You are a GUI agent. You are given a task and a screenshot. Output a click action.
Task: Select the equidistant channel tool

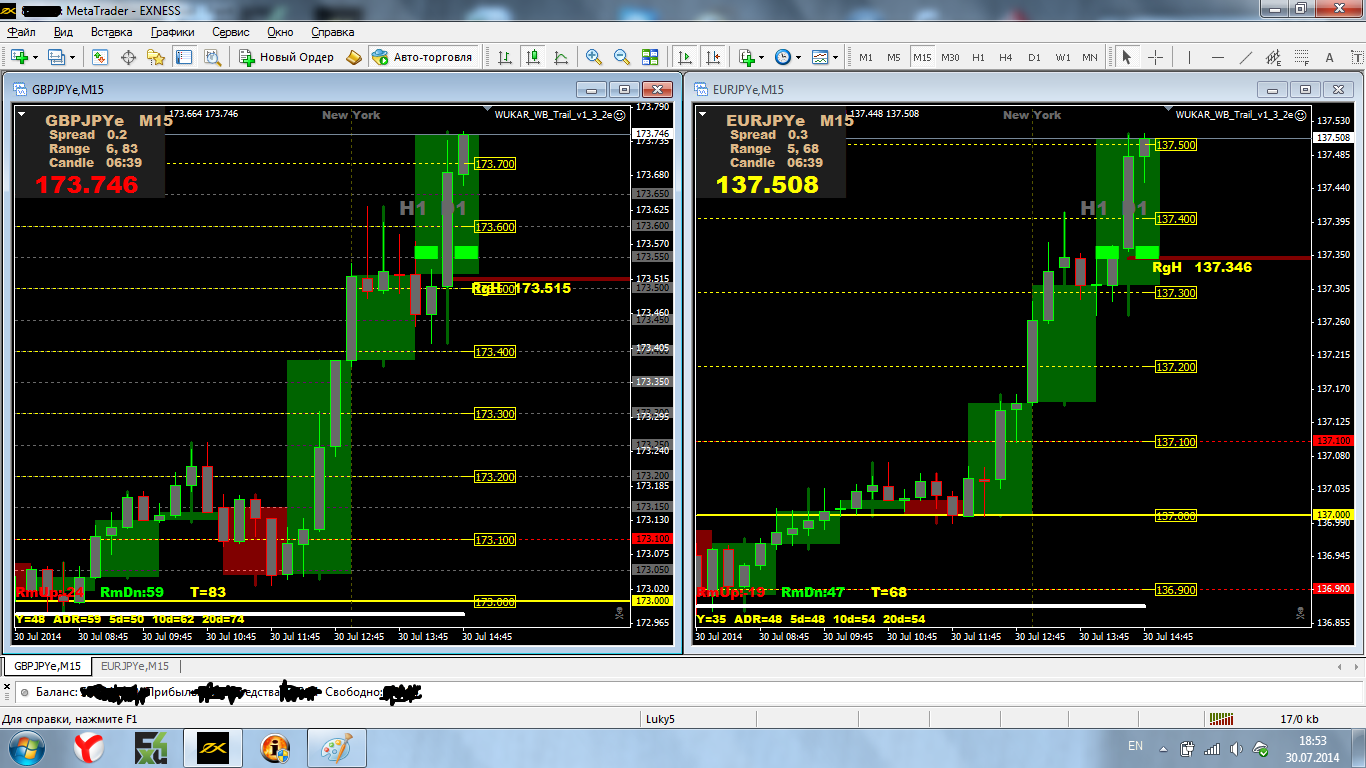click(x=1274, y=57)
